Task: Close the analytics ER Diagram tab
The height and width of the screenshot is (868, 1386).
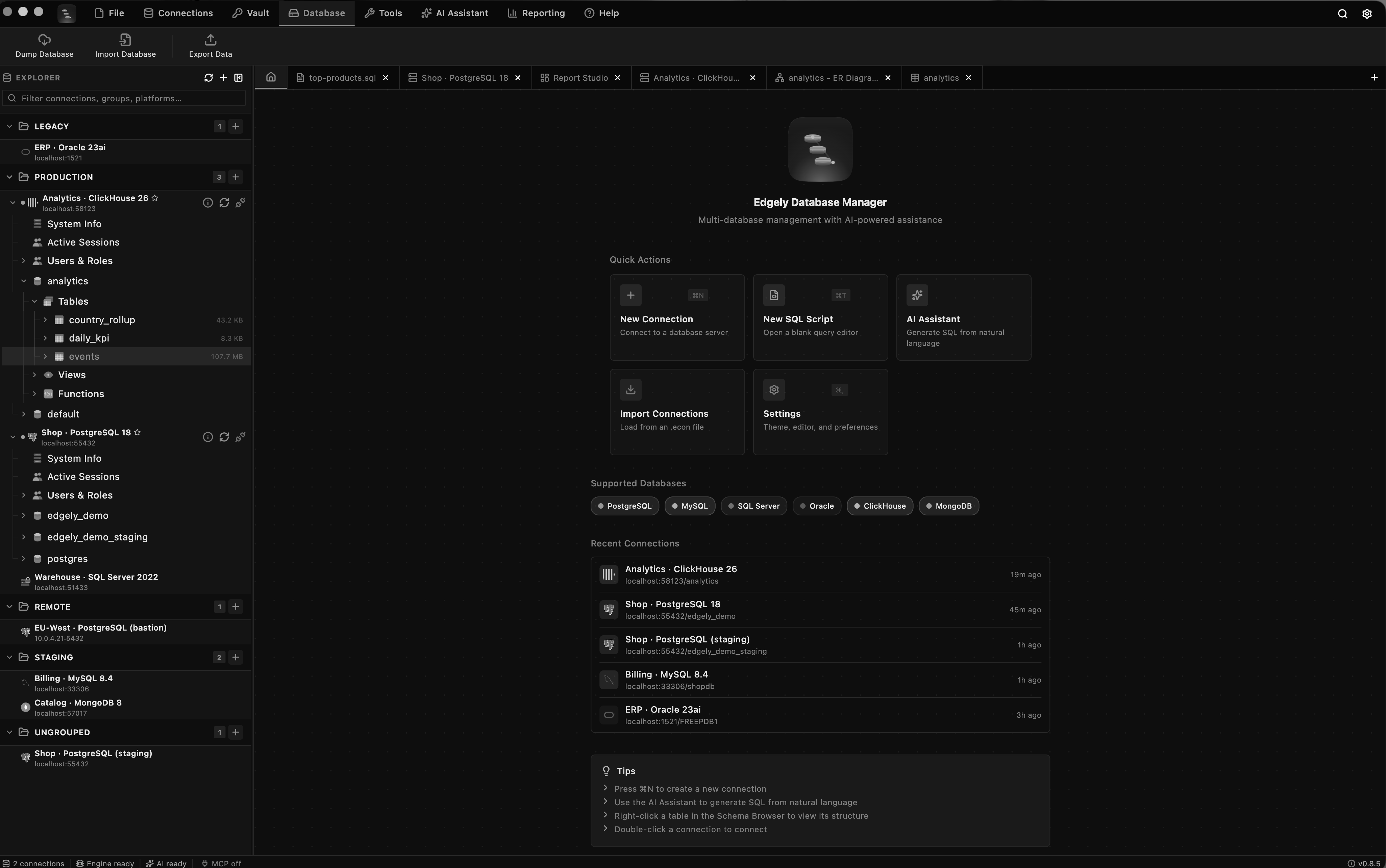Action: click(x=888, y=77)
